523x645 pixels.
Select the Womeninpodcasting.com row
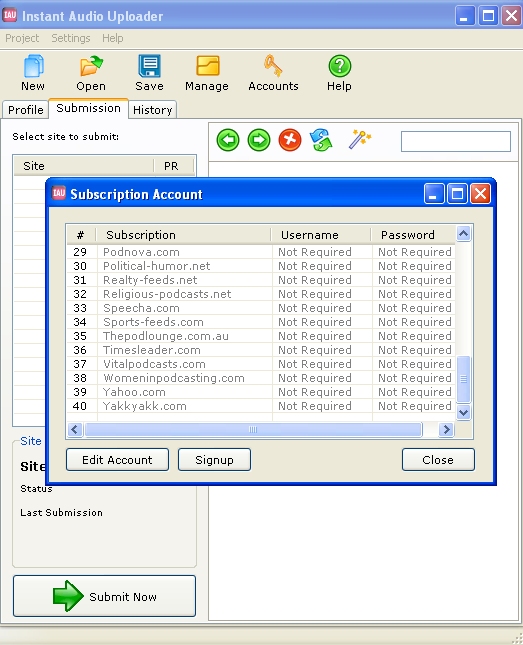coord(261,378)
